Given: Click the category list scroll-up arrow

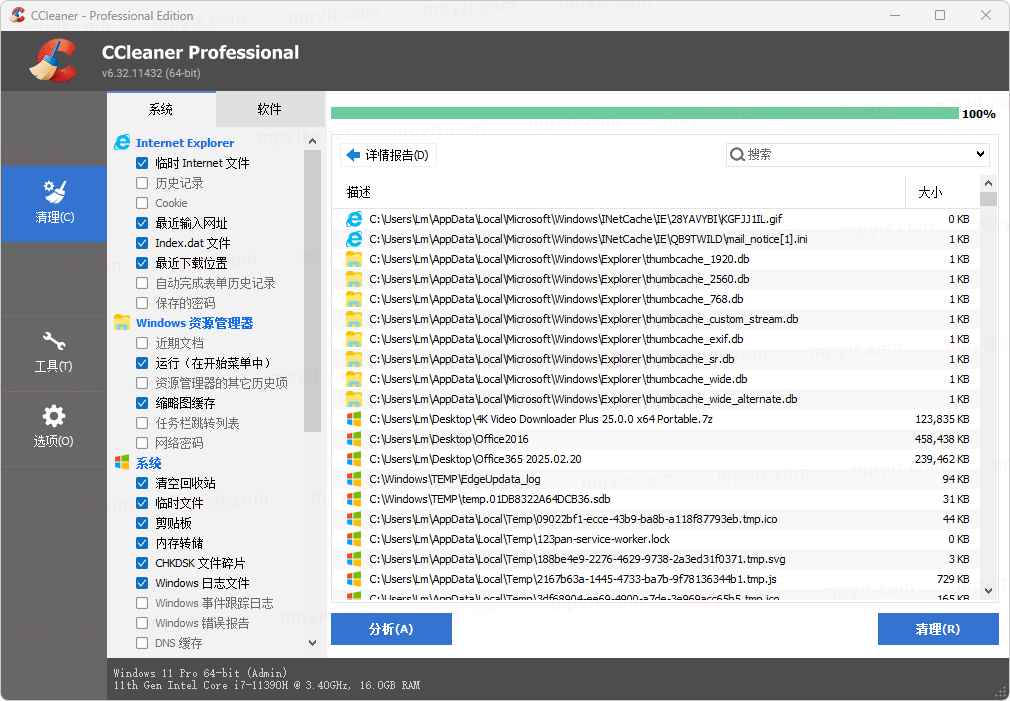Looking at the screenshot, I should coord(312,141).
